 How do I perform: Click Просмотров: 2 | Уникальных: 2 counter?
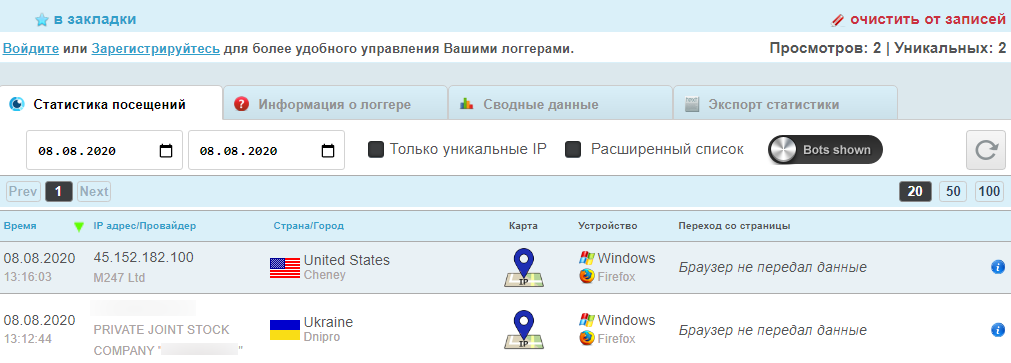888,48
